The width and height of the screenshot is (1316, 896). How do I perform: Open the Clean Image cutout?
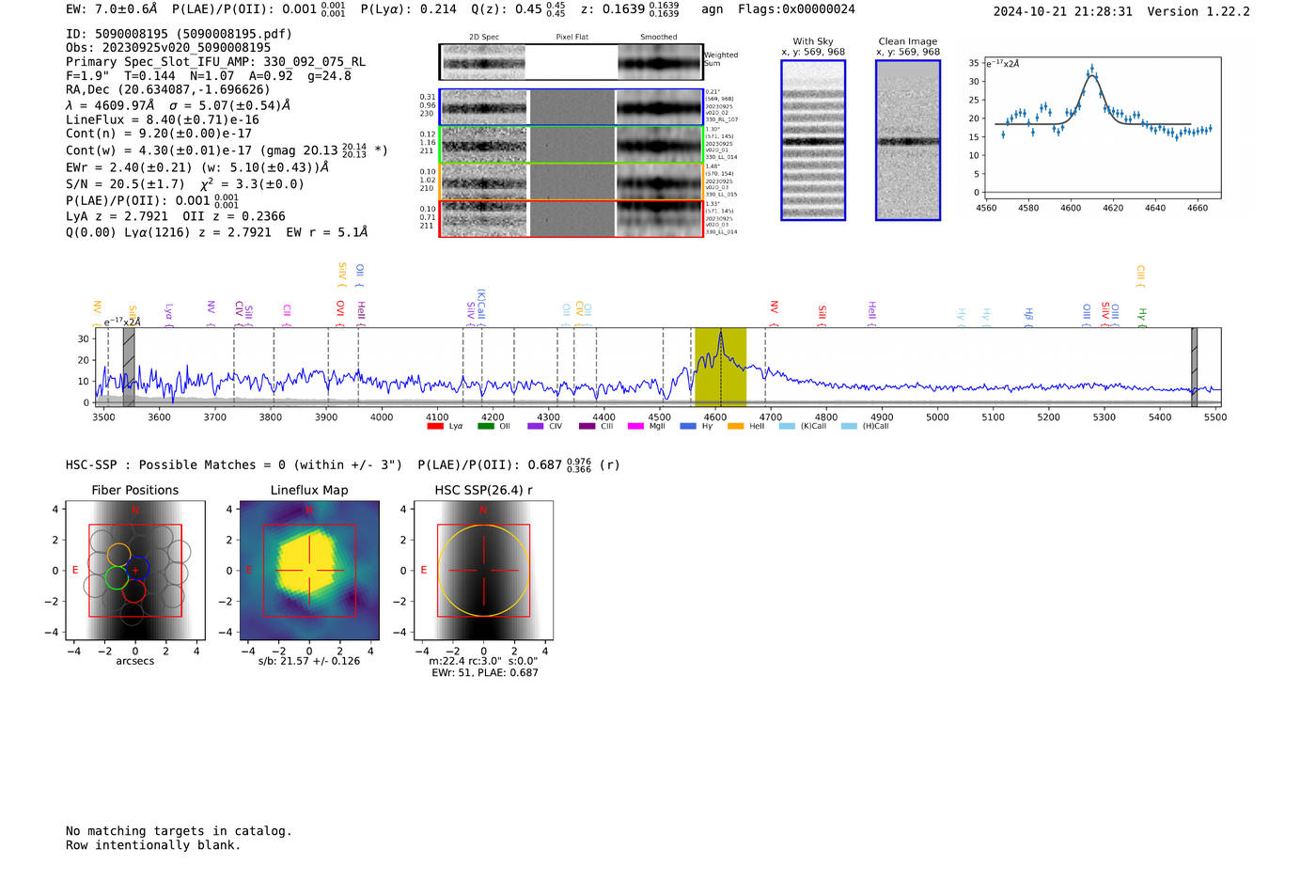[908, 140]
